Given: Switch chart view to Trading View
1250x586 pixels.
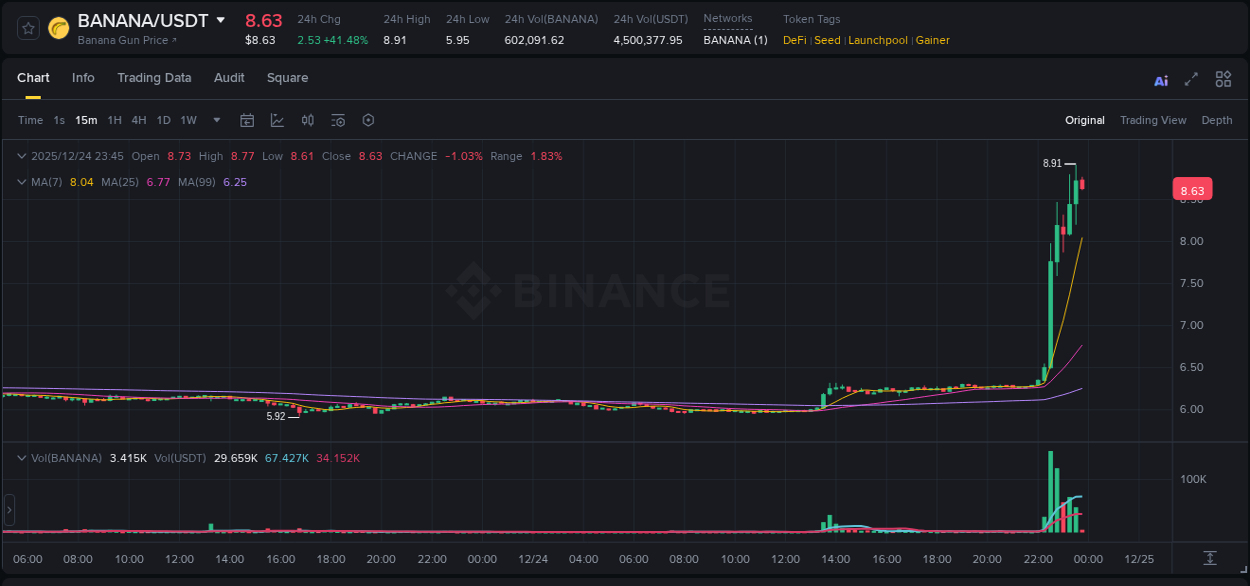Looking at the screenshot, I should (x=1153, y=120).
